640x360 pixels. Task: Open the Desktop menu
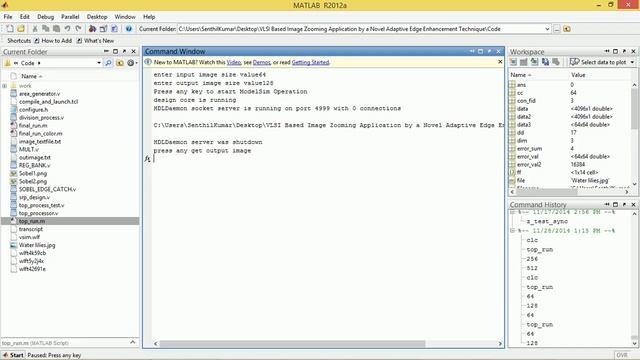point(97,17)
